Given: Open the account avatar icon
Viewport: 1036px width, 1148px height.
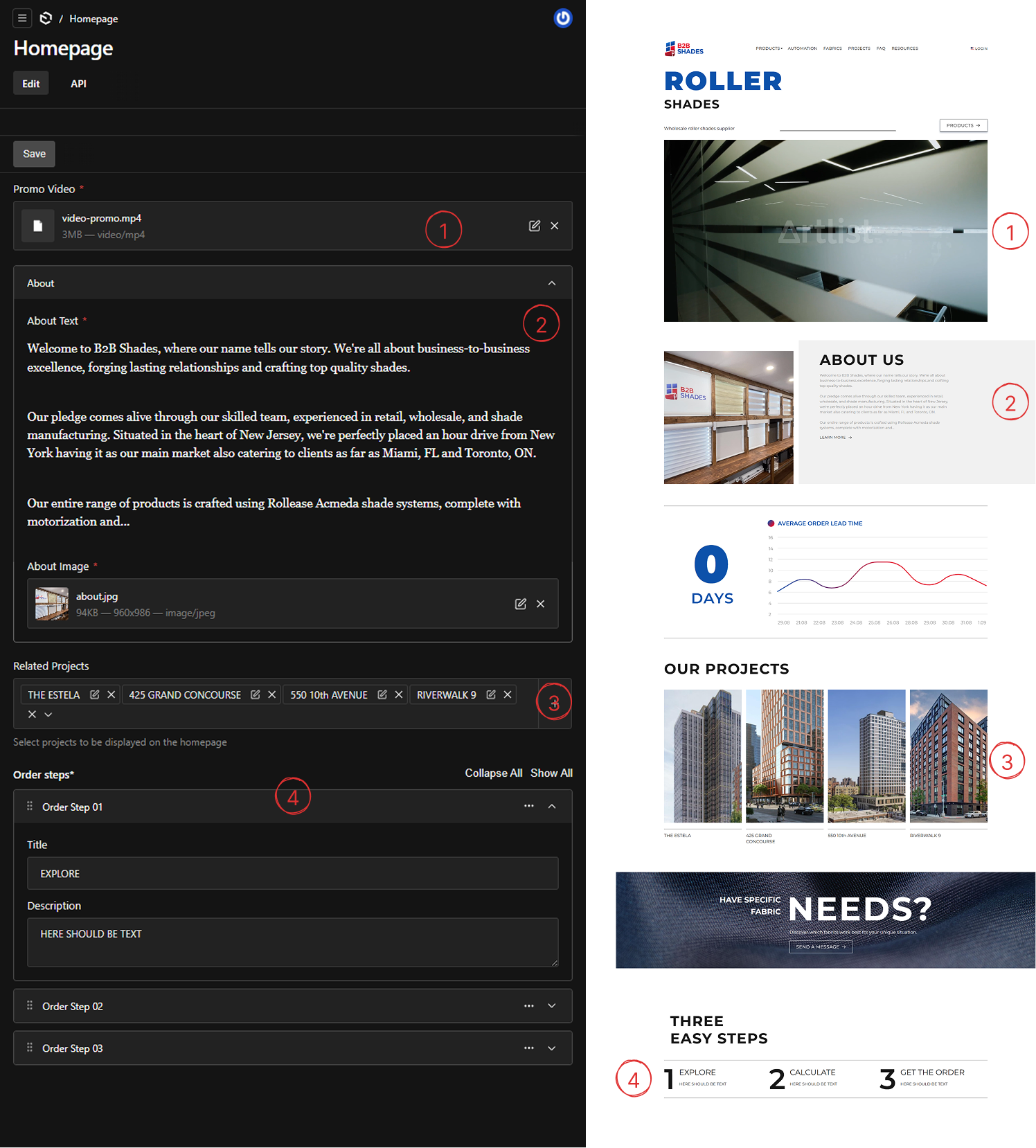Looking at the screenshot, I should click(563, 18).
